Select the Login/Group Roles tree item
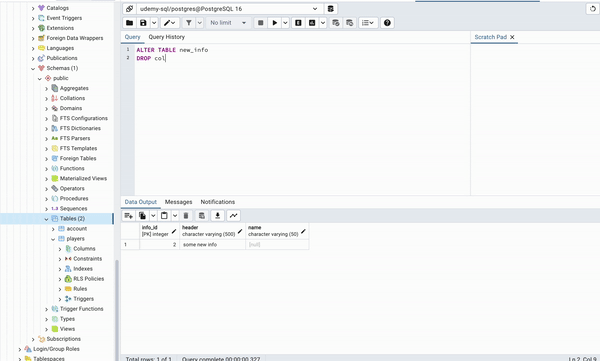Image resolution: width=600 pixels, height=361 pixels. (x=56, y=349)
